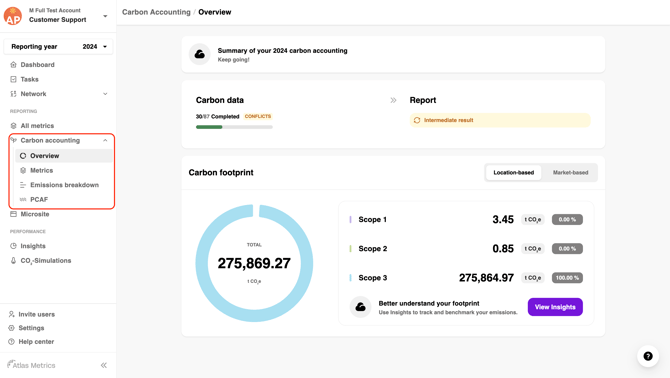670x378 pixels.
Task: Click the Atlas Metrics logo
Action: pyautogui.click(x=31, y=365)
